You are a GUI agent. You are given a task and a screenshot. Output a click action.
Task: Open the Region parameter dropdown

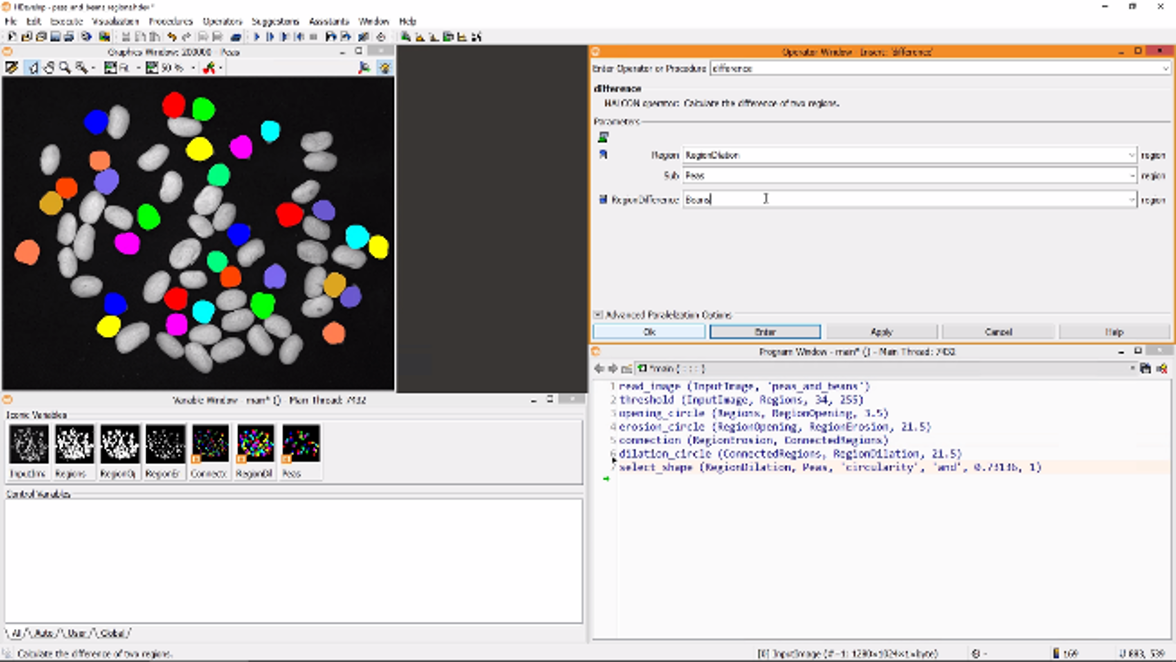coord(1131,155)
